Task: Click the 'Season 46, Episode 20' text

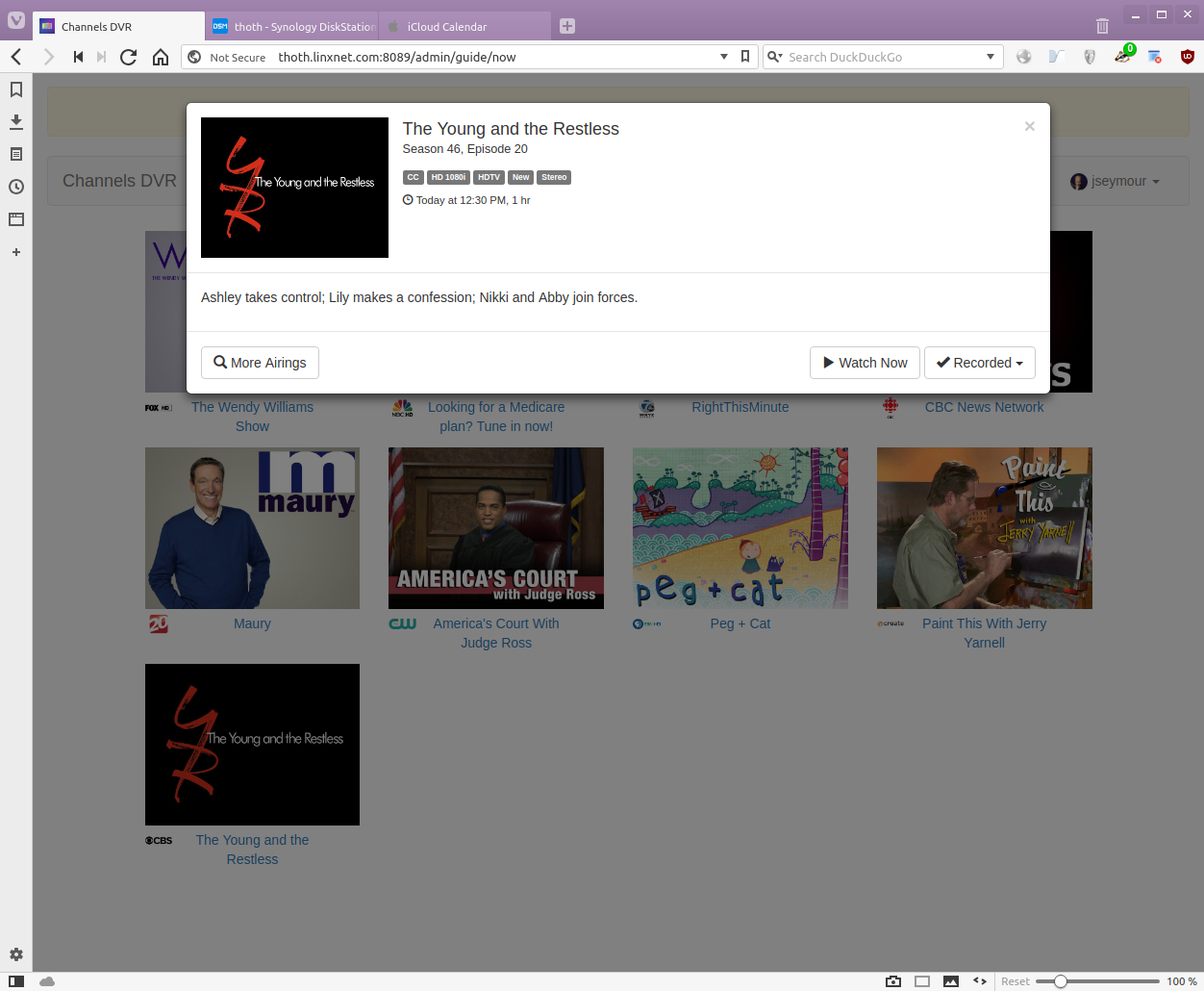Action: [464, 149]
